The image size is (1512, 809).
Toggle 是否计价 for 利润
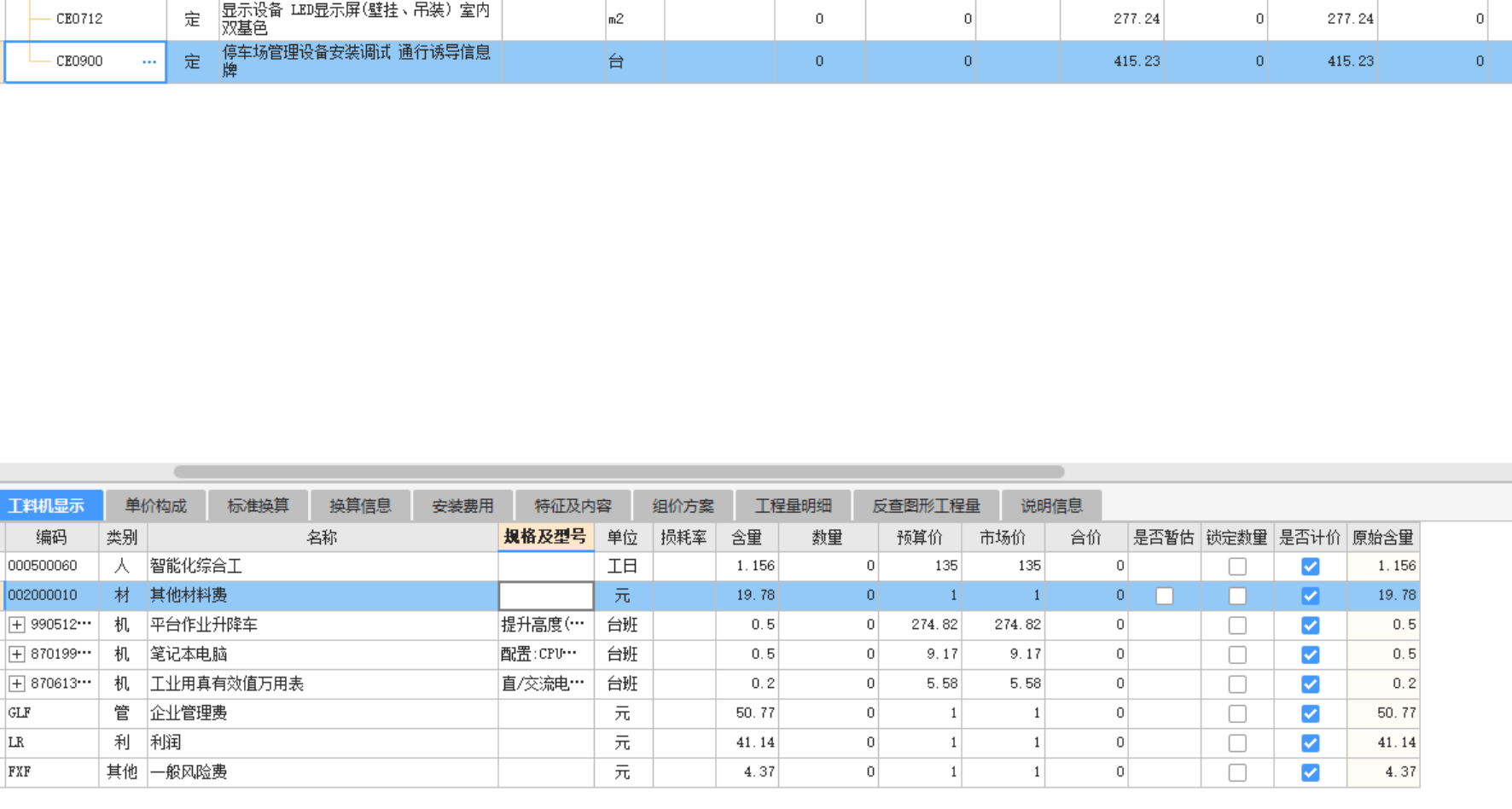click(1311, 742)
